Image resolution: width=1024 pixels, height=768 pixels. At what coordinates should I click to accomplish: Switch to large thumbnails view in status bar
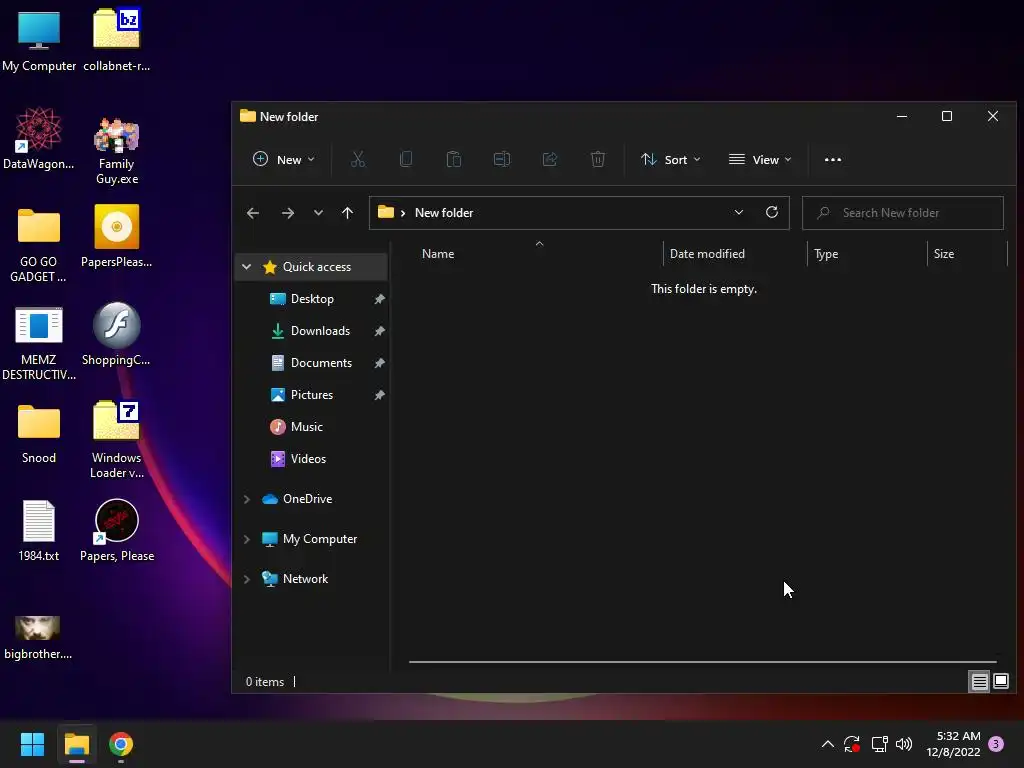click(x=1000, y=682)
